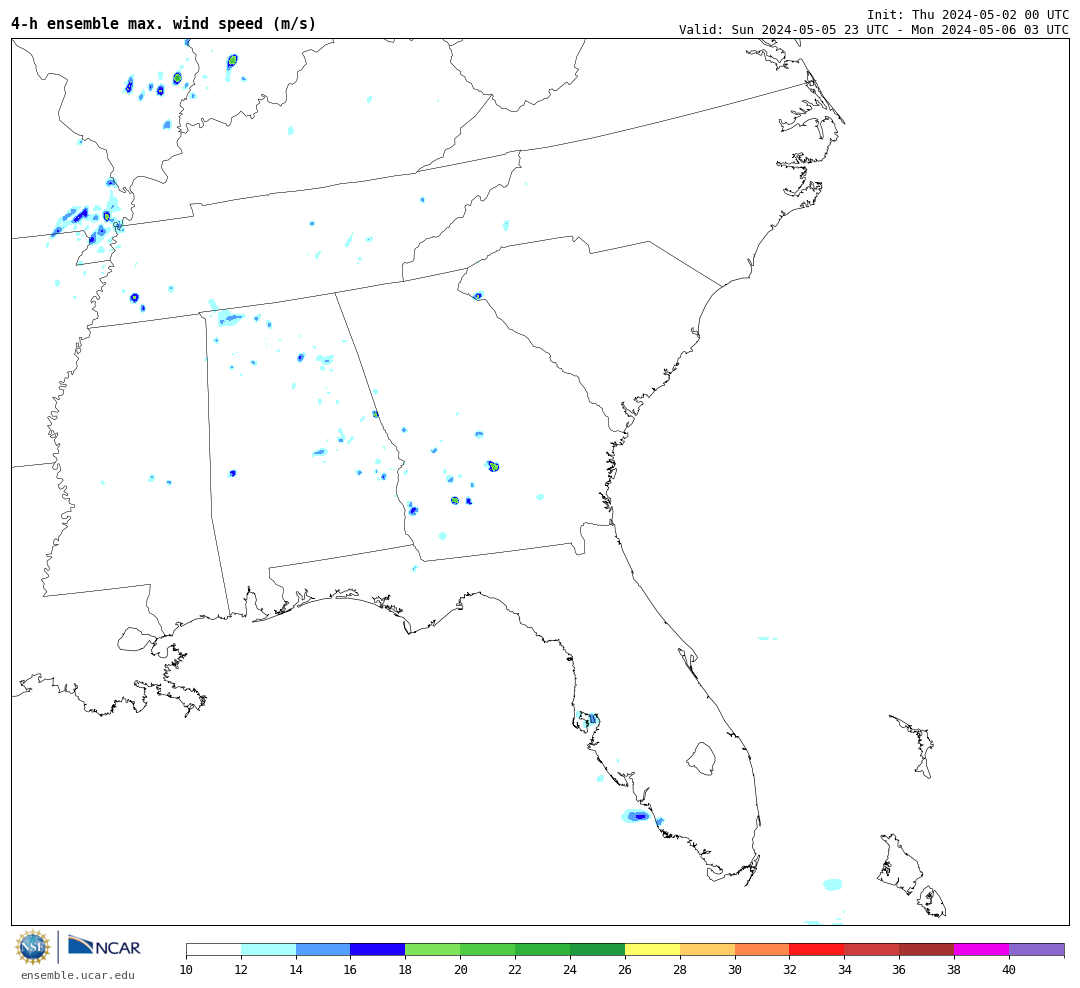Click the NSF logo
The width and height of the screenshot is (1080, 988).
coord(32,947)
